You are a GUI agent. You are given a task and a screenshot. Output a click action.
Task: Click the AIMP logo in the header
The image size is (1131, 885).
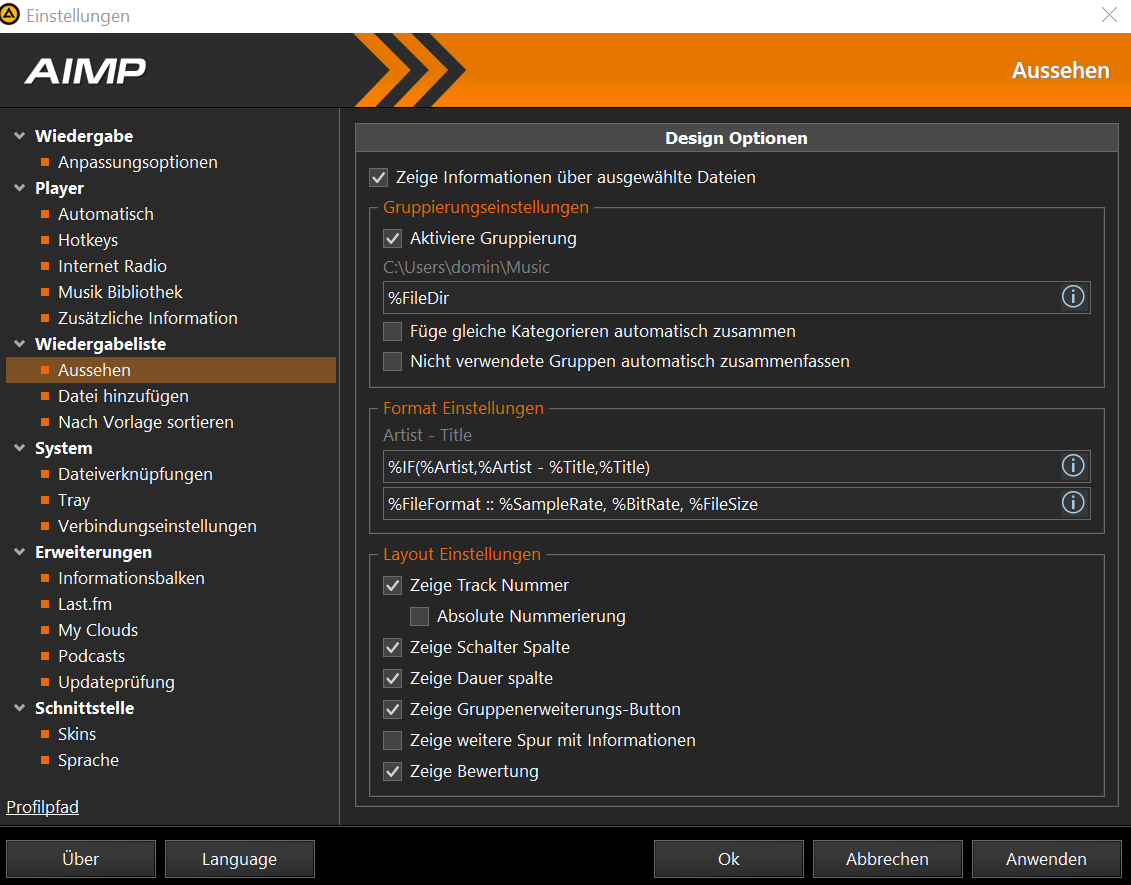coord(85,71)
